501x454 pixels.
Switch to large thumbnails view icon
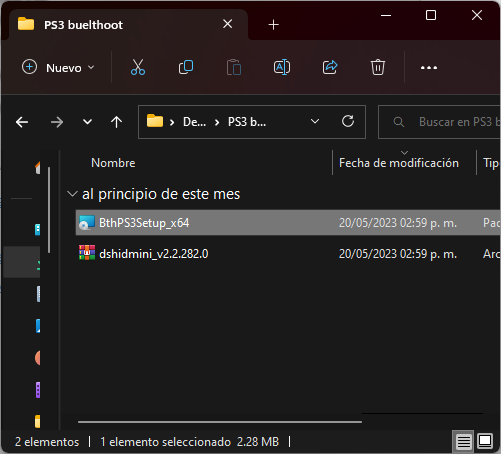pos(485,442)
